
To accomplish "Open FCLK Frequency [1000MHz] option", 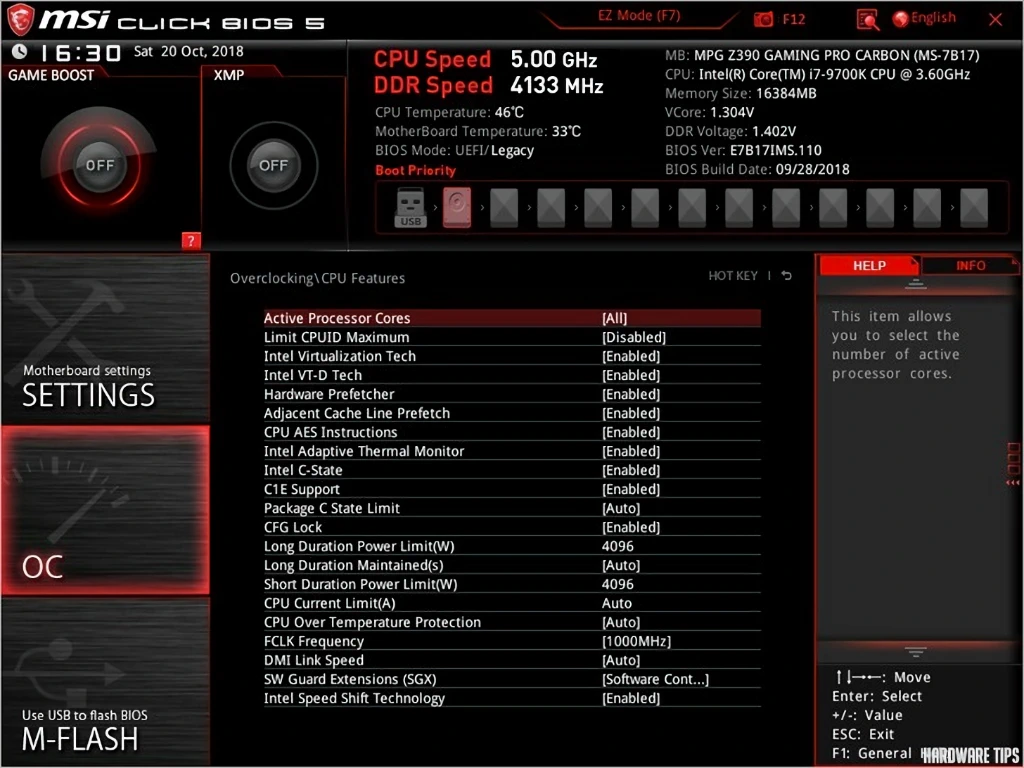I will tap(512, 641).
